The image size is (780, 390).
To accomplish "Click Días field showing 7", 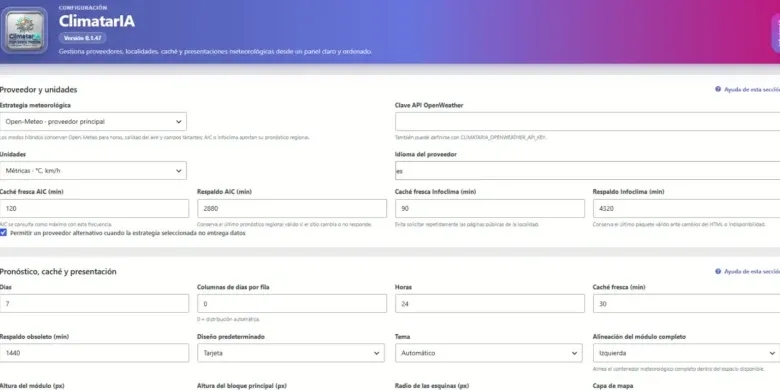I will (94, 303).
